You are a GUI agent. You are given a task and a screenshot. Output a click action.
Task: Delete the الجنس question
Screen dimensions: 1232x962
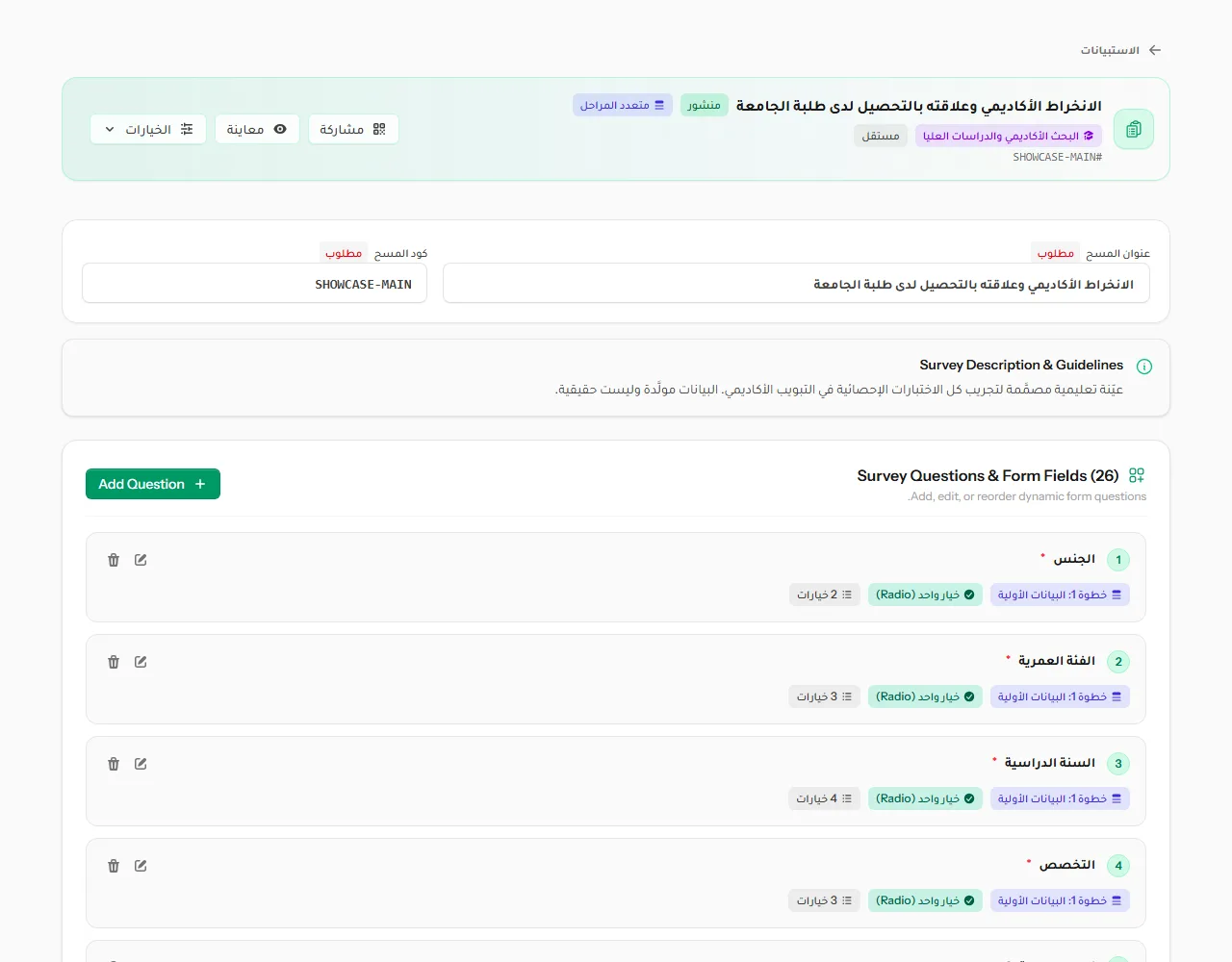[x=114, y=560]
